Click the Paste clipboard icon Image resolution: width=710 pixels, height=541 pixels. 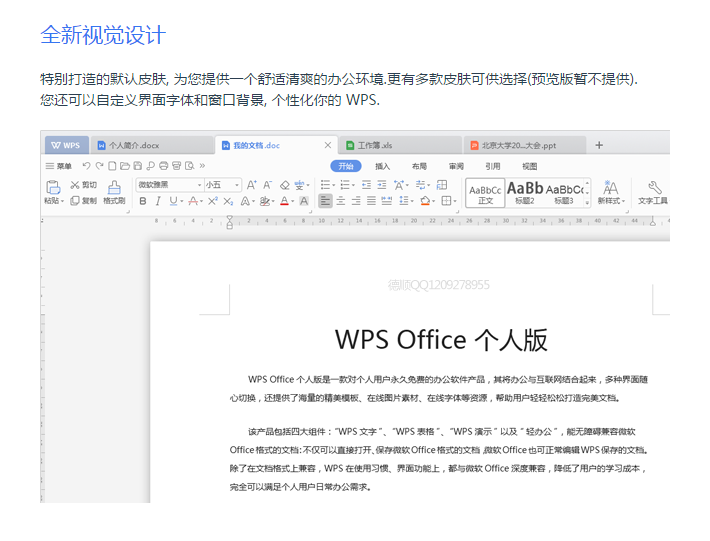(x=53, y=187)
